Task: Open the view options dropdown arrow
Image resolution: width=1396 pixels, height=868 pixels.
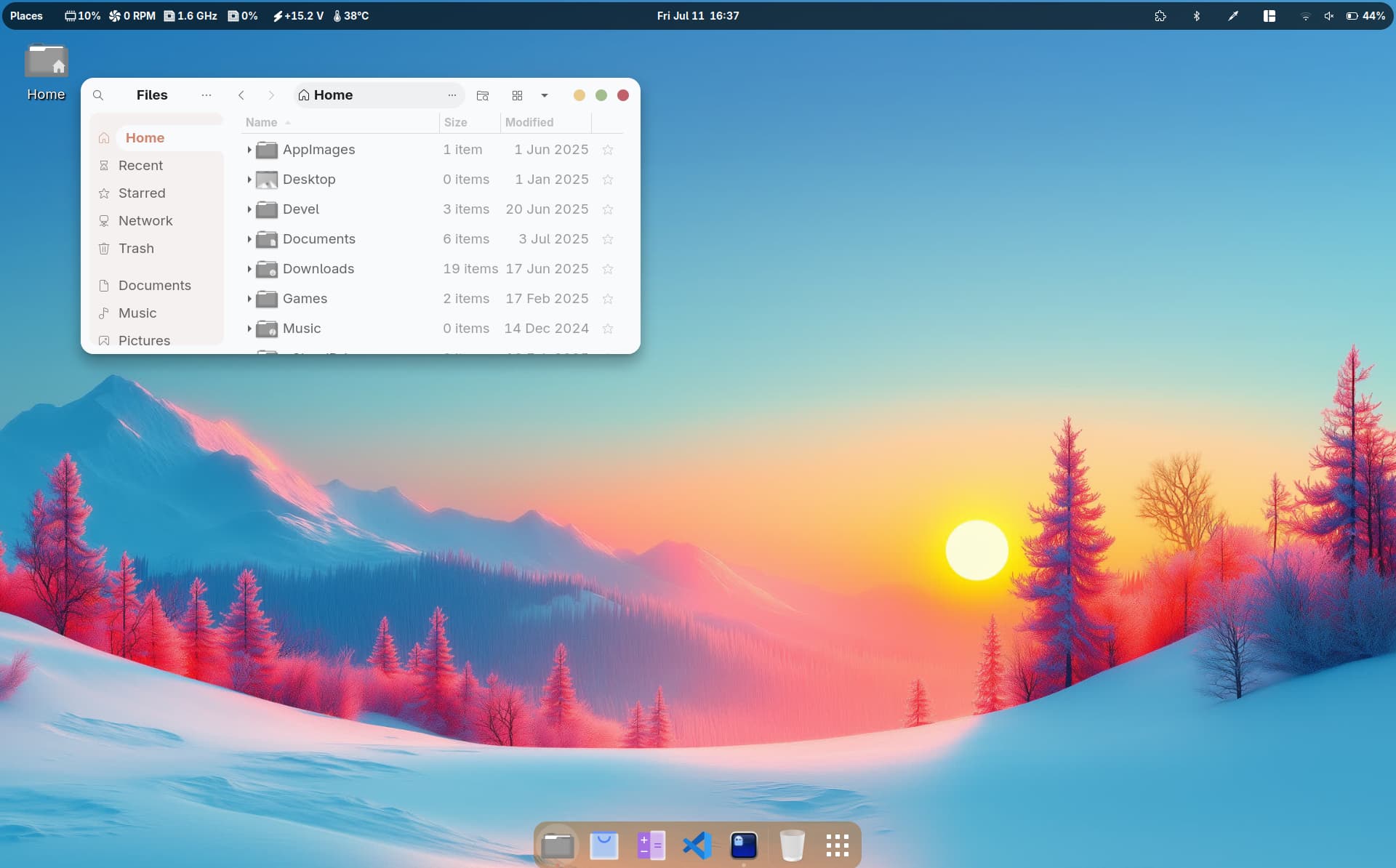Action: pos(545,95)
